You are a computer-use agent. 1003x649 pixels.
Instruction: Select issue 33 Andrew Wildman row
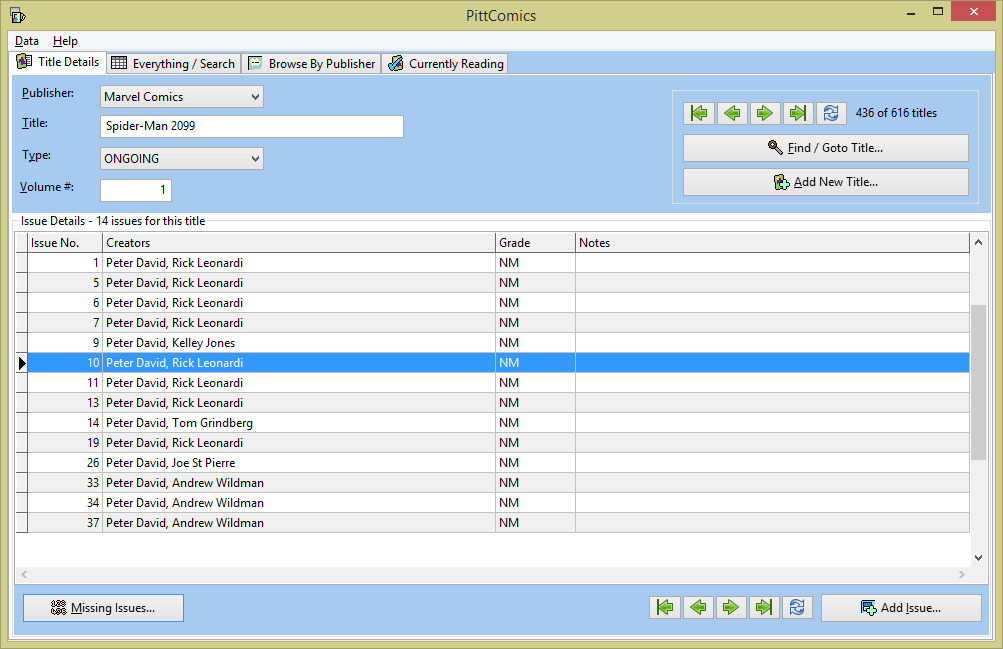[x=299, y=483]
